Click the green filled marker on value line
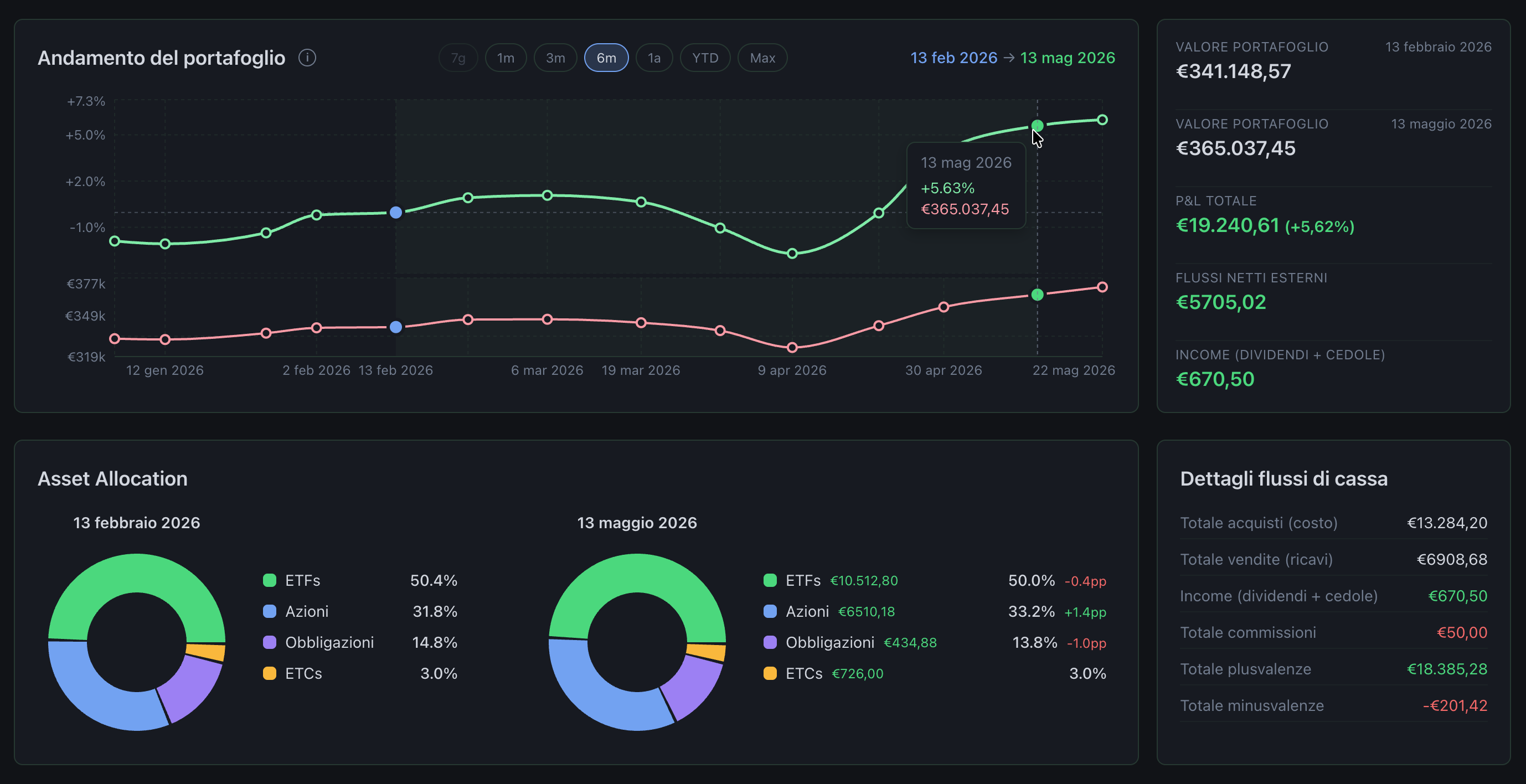 1037,295
